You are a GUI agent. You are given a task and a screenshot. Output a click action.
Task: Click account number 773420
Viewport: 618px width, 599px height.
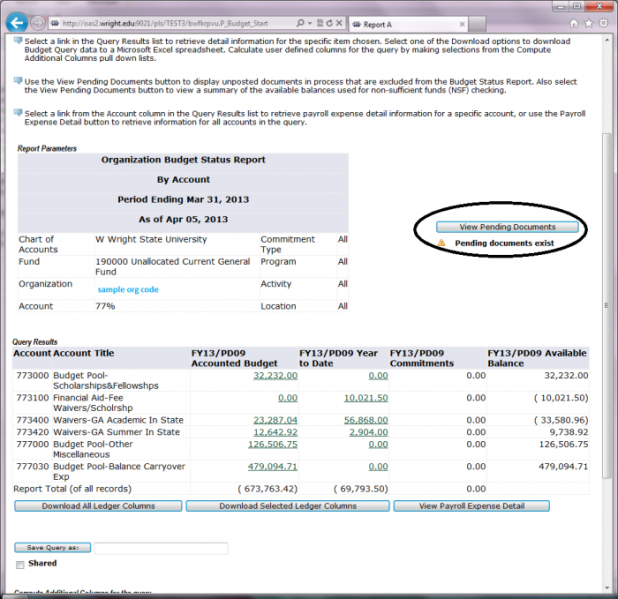[x=32, y=432]
